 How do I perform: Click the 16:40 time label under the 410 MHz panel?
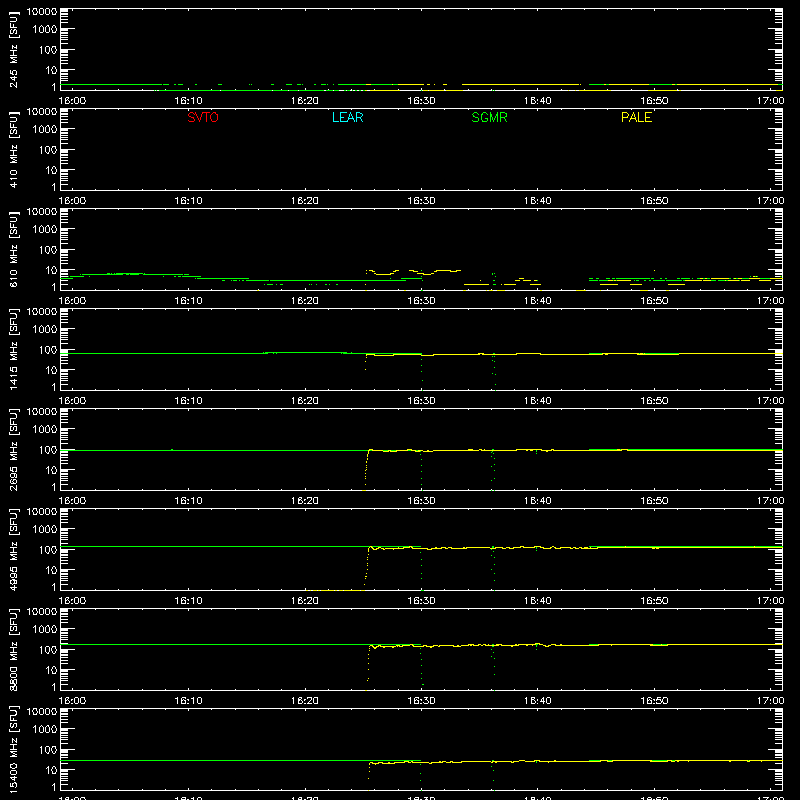(x=538, y=201)
